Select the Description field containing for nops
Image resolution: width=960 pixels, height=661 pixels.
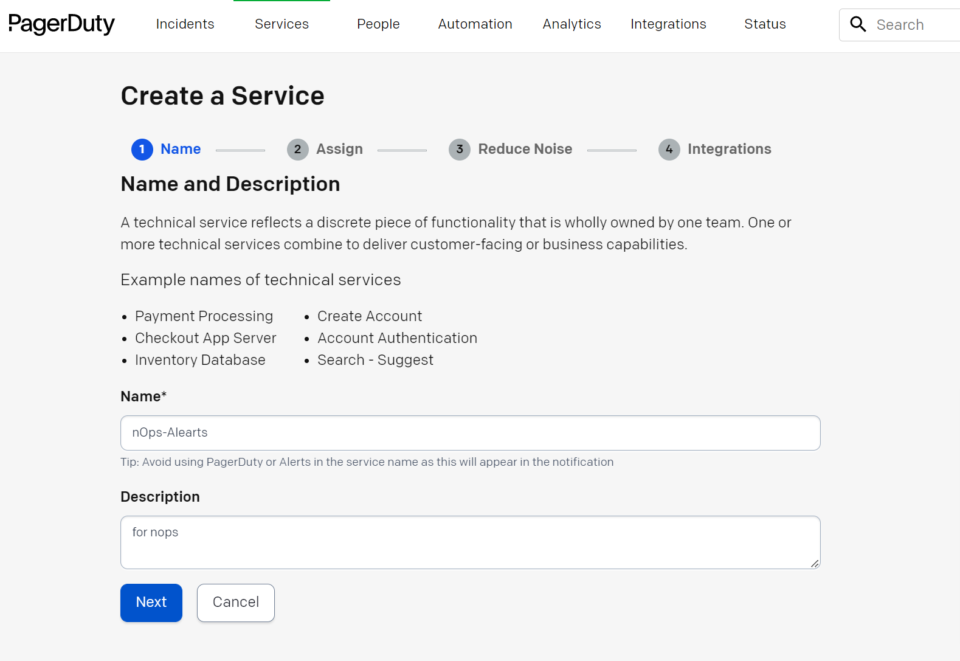[470, 540]
